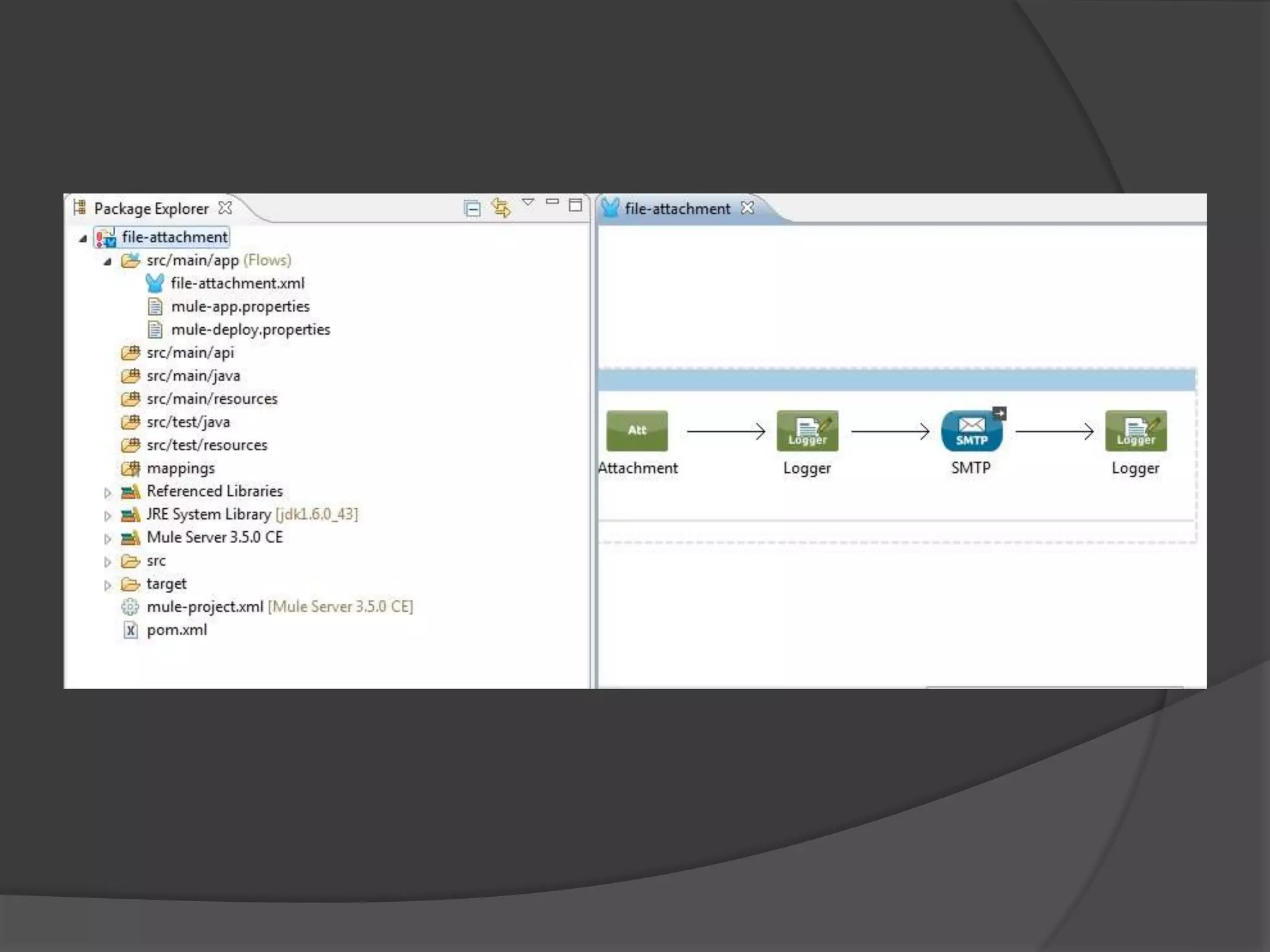
Task: Open the Package Explorer view menu arrow
Action: 528,202
